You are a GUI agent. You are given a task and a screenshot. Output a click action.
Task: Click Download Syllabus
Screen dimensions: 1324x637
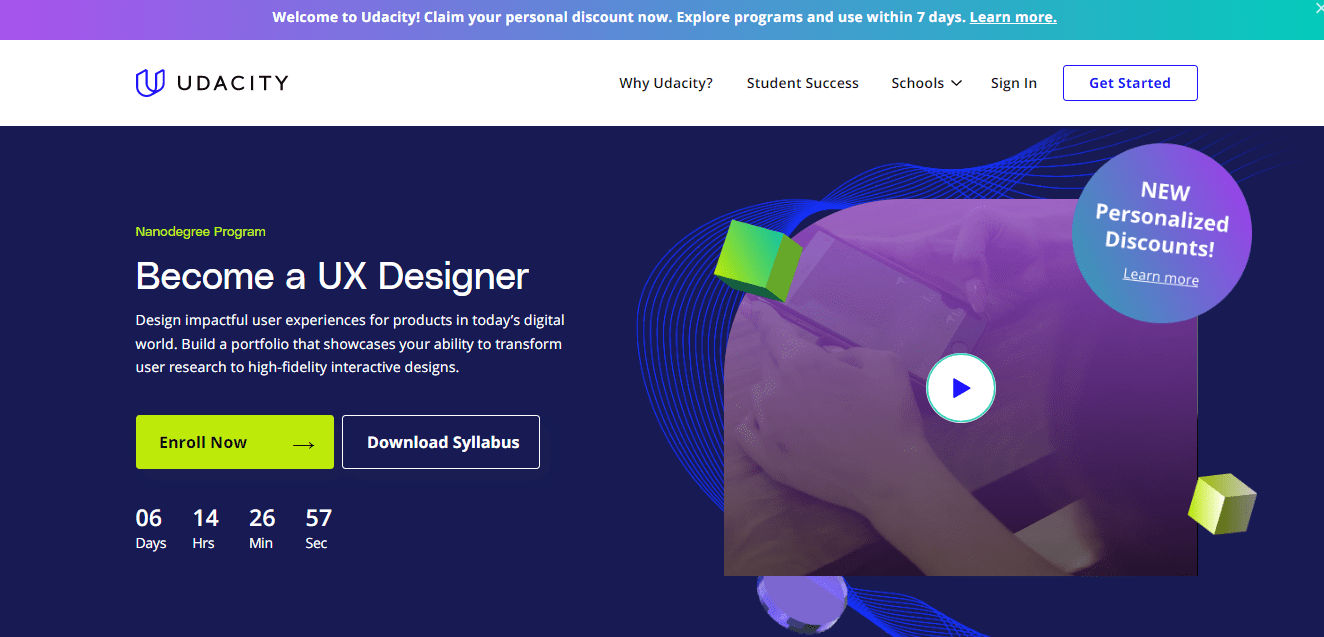click(440, 441)
